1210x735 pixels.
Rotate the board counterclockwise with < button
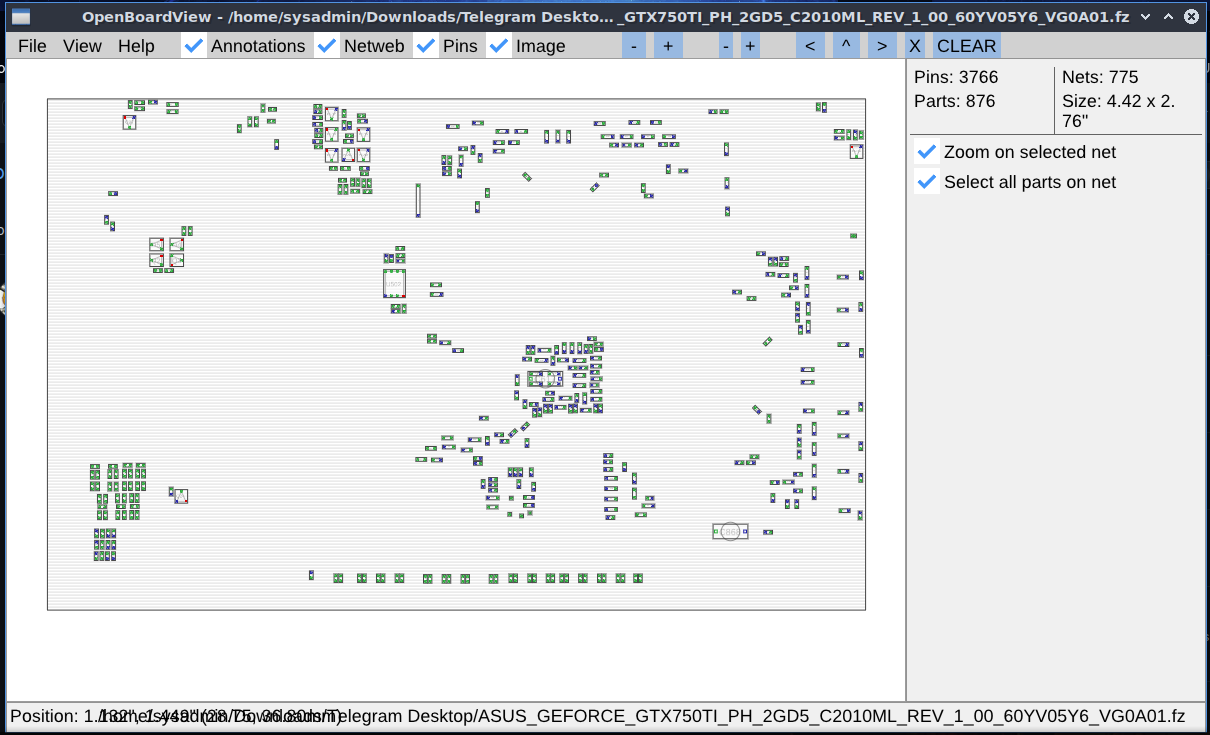pos(810,45)
